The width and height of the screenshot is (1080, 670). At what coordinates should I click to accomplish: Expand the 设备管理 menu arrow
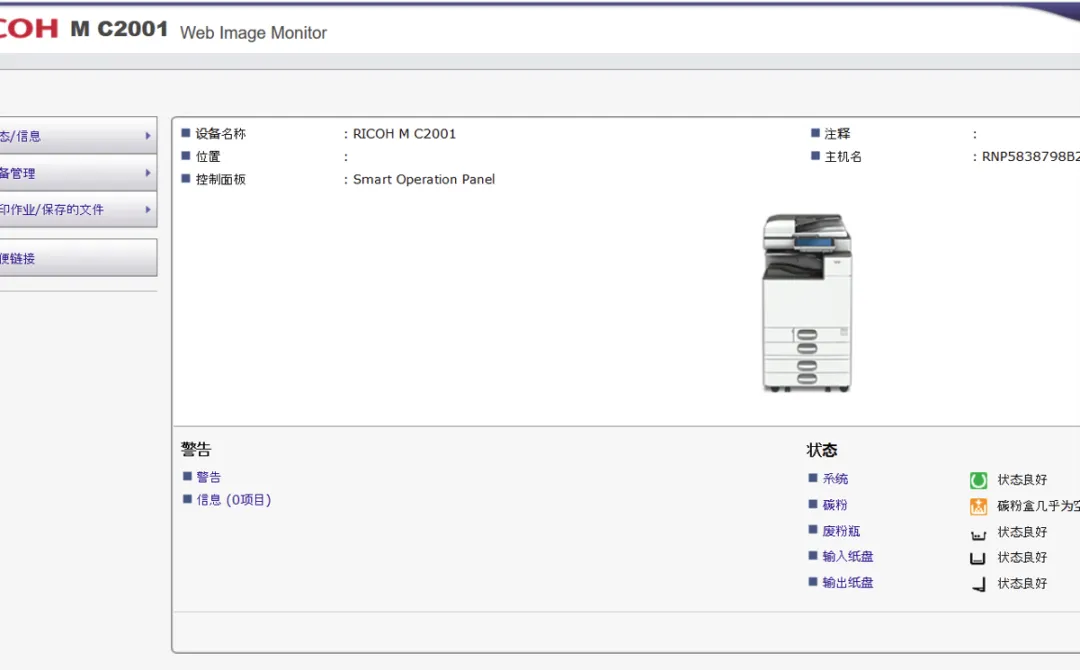(x=147, y=173)
